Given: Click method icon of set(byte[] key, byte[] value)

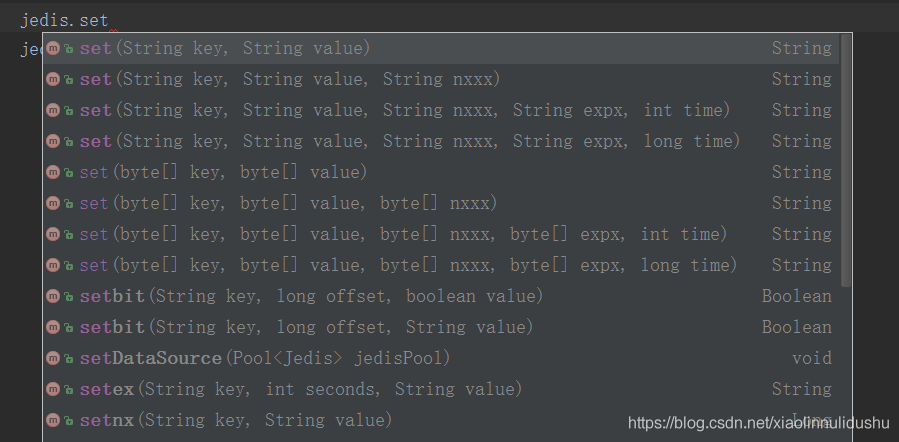Looking at the screenshot, I should point(54,172).
